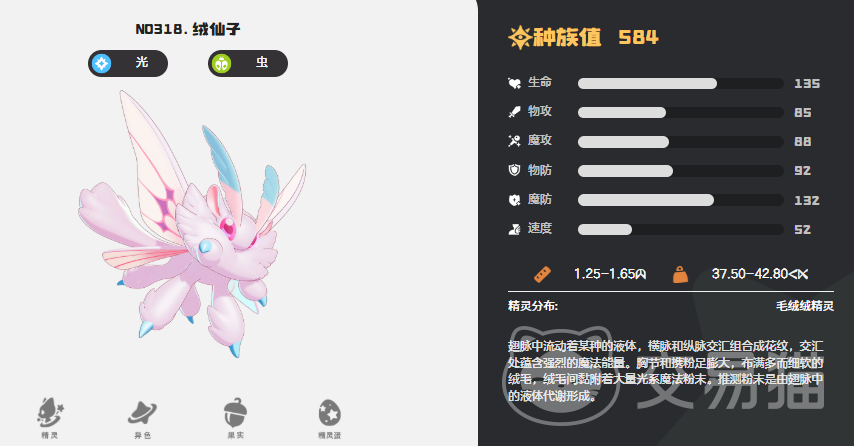The width and height of the screenshot is (854, 446).
Task: Click the 速度 stat bar
Action: tap(680, 229)
